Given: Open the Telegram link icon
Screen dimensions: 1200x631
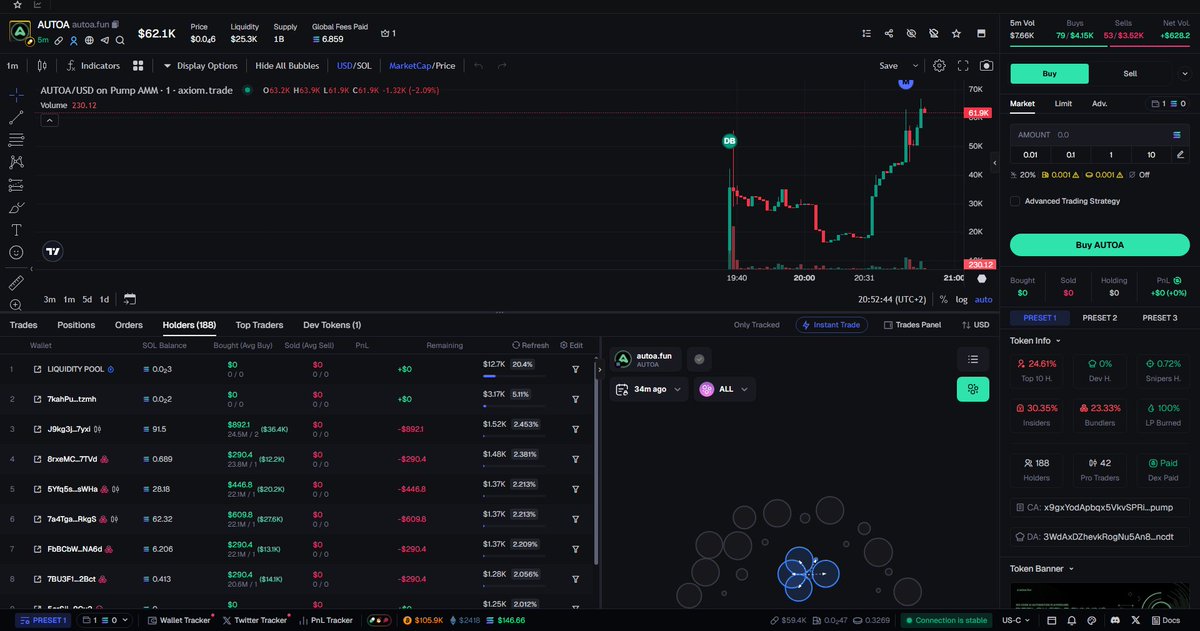Looking at the screenshot, I should 104,40.
